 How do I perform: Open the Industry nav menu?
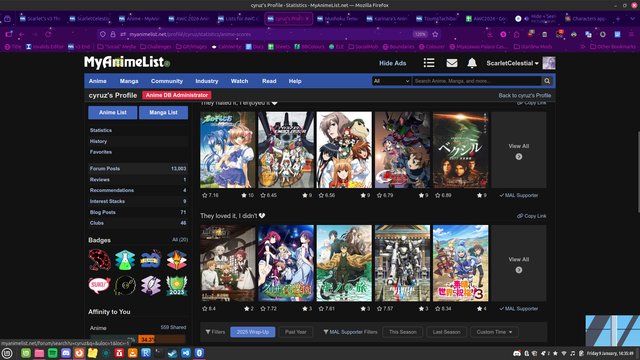pyautogui.click(x=207, y=81)
